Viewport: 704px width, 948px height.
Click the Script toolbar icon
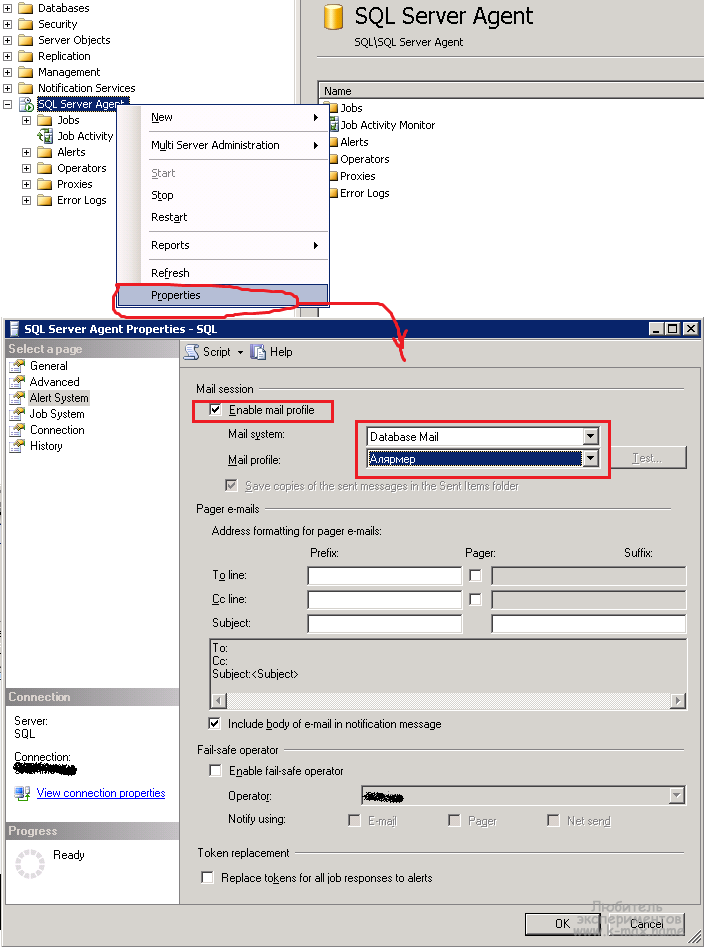tap(192, 352)
